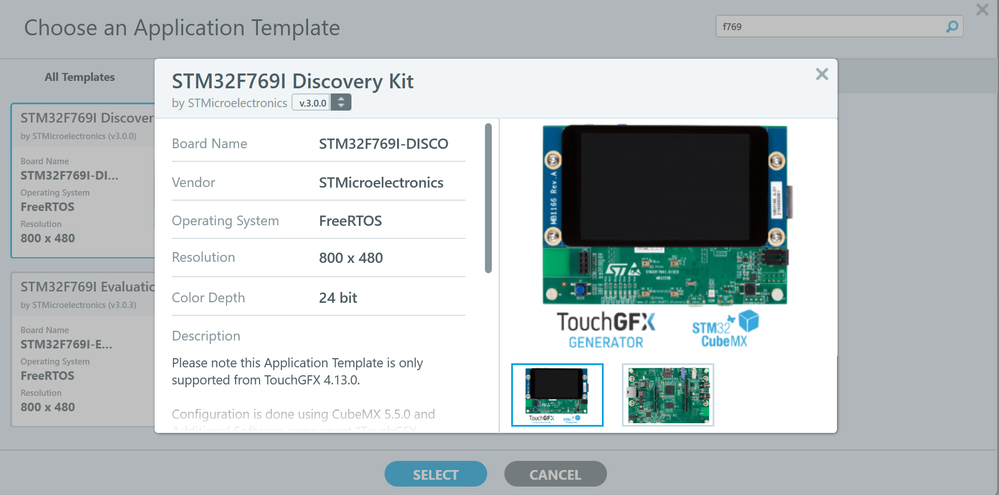Close the STM32F769I Discovery Kit detail popup
The image size is (999, 495).
(x=822, y=75)
